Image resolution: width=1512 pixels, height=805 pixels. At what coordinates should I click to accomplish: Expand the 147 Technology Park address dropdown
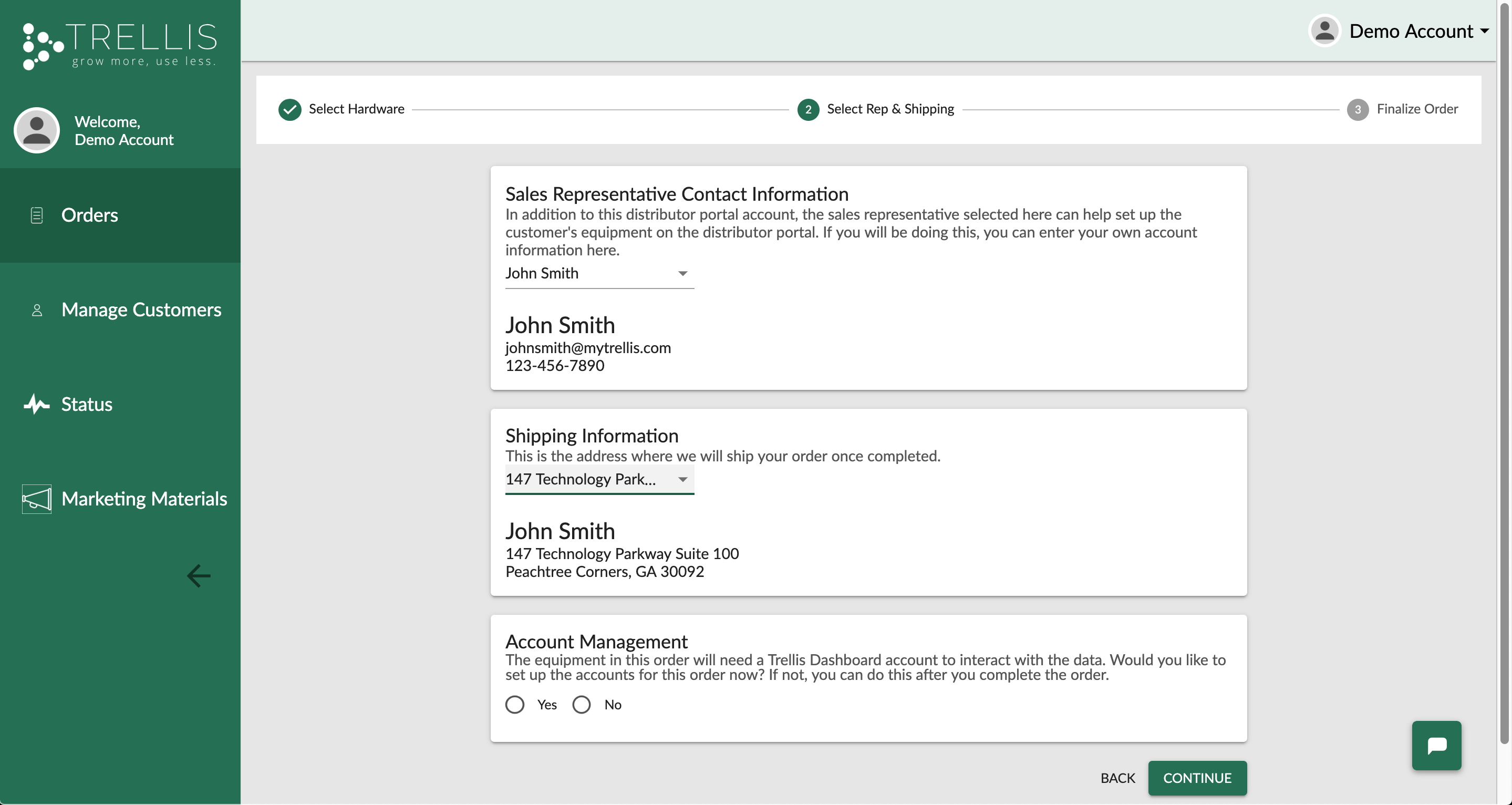pos(599,479)
